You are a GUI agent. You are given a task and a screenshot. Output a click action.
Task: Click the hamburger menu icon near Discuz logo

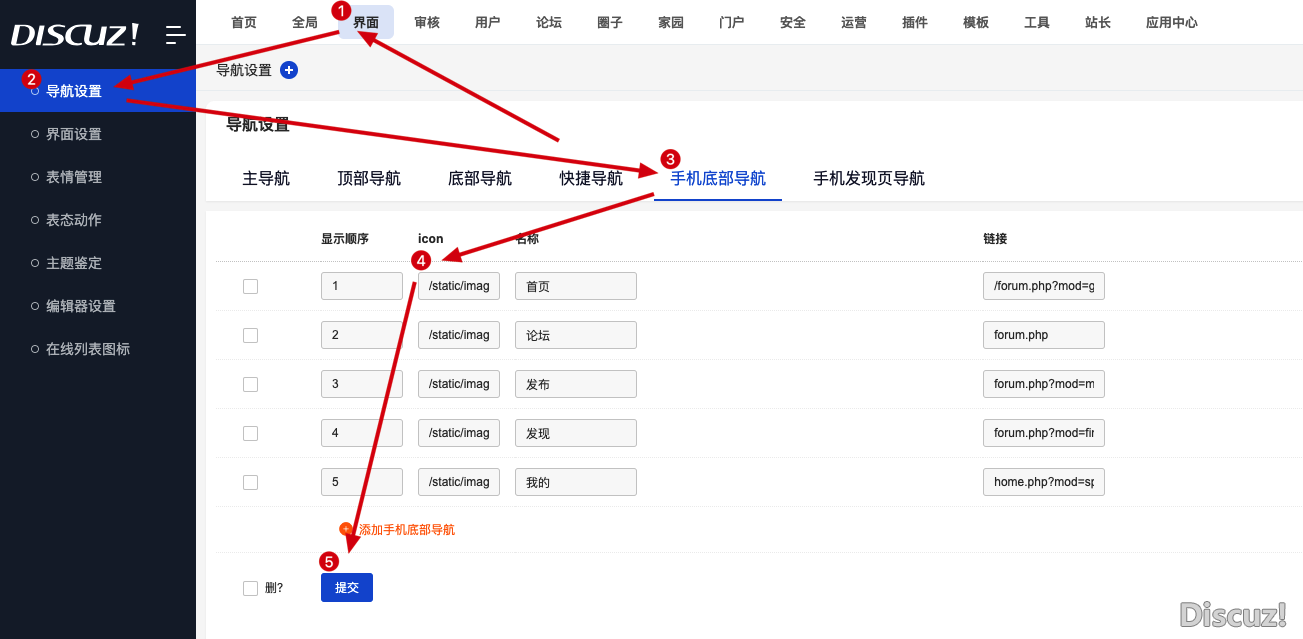175,33
